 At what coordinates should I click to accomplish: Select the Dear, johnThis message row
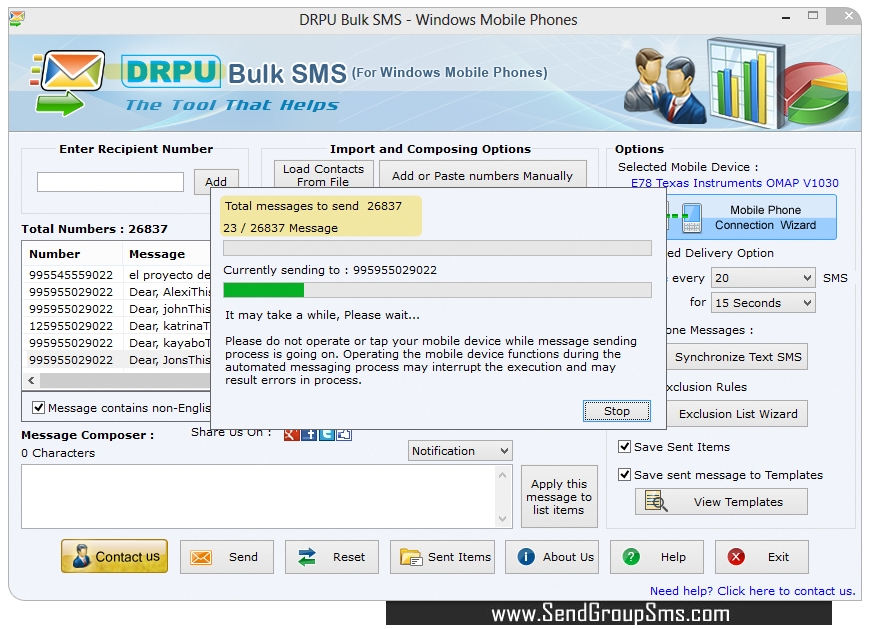[117, 309]
